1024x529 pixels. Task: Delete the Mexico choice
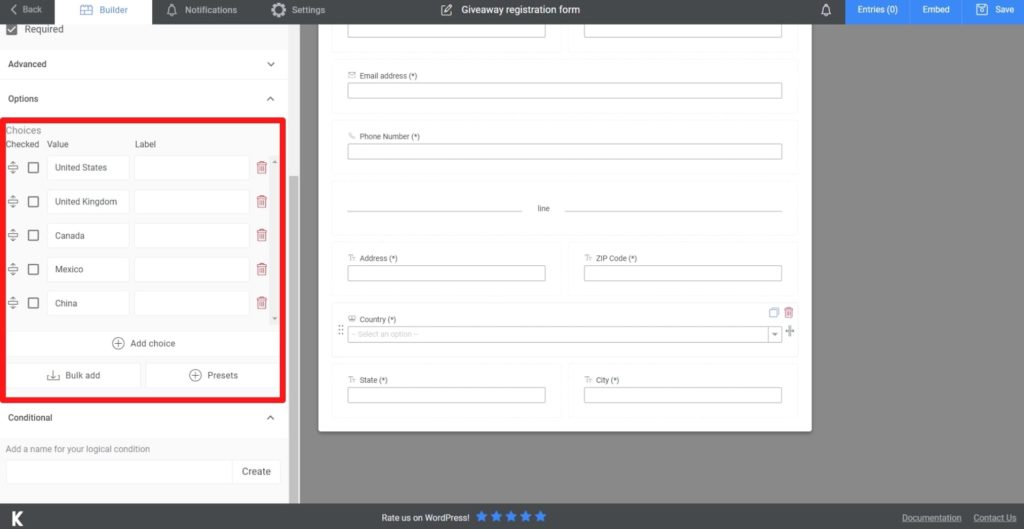coord(261,269)
